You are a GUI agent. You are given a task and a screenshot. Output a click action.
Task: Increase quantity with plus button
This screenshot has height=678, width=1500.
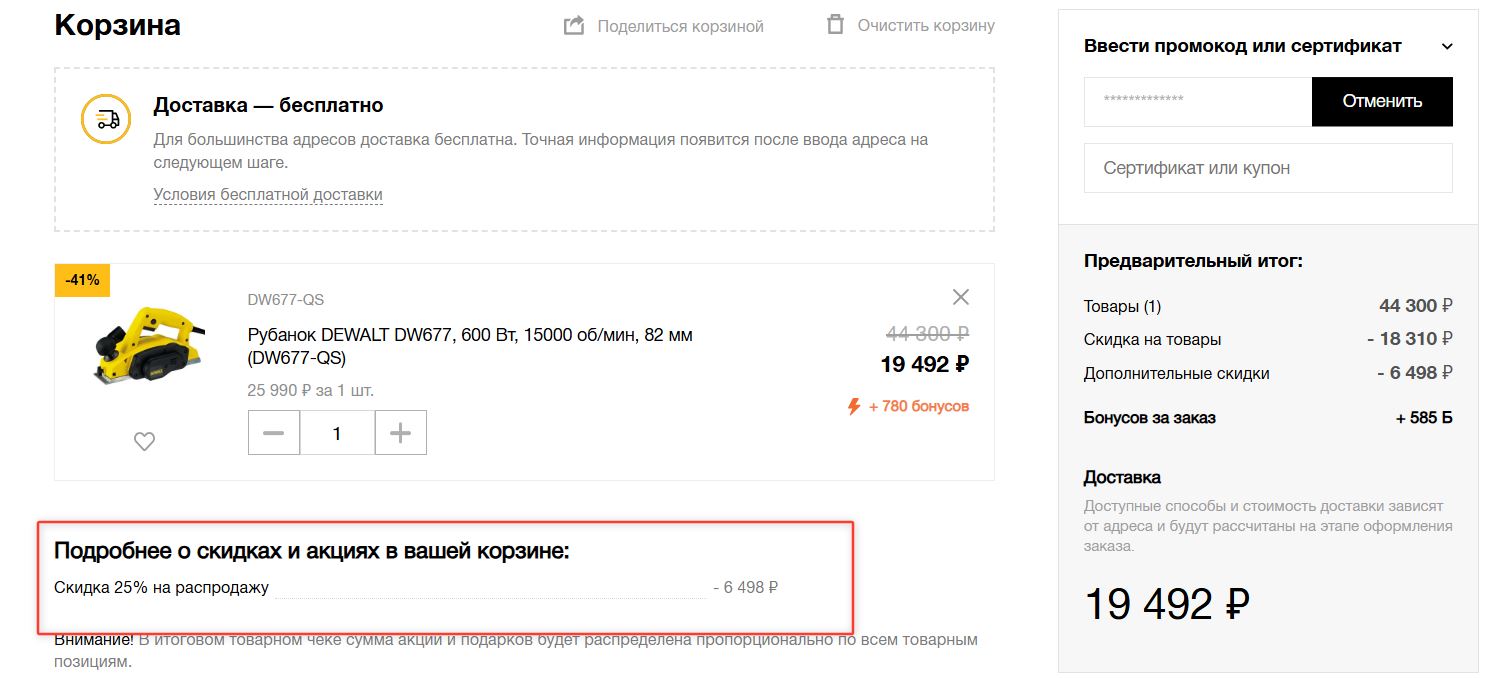(x=400, y=433)
